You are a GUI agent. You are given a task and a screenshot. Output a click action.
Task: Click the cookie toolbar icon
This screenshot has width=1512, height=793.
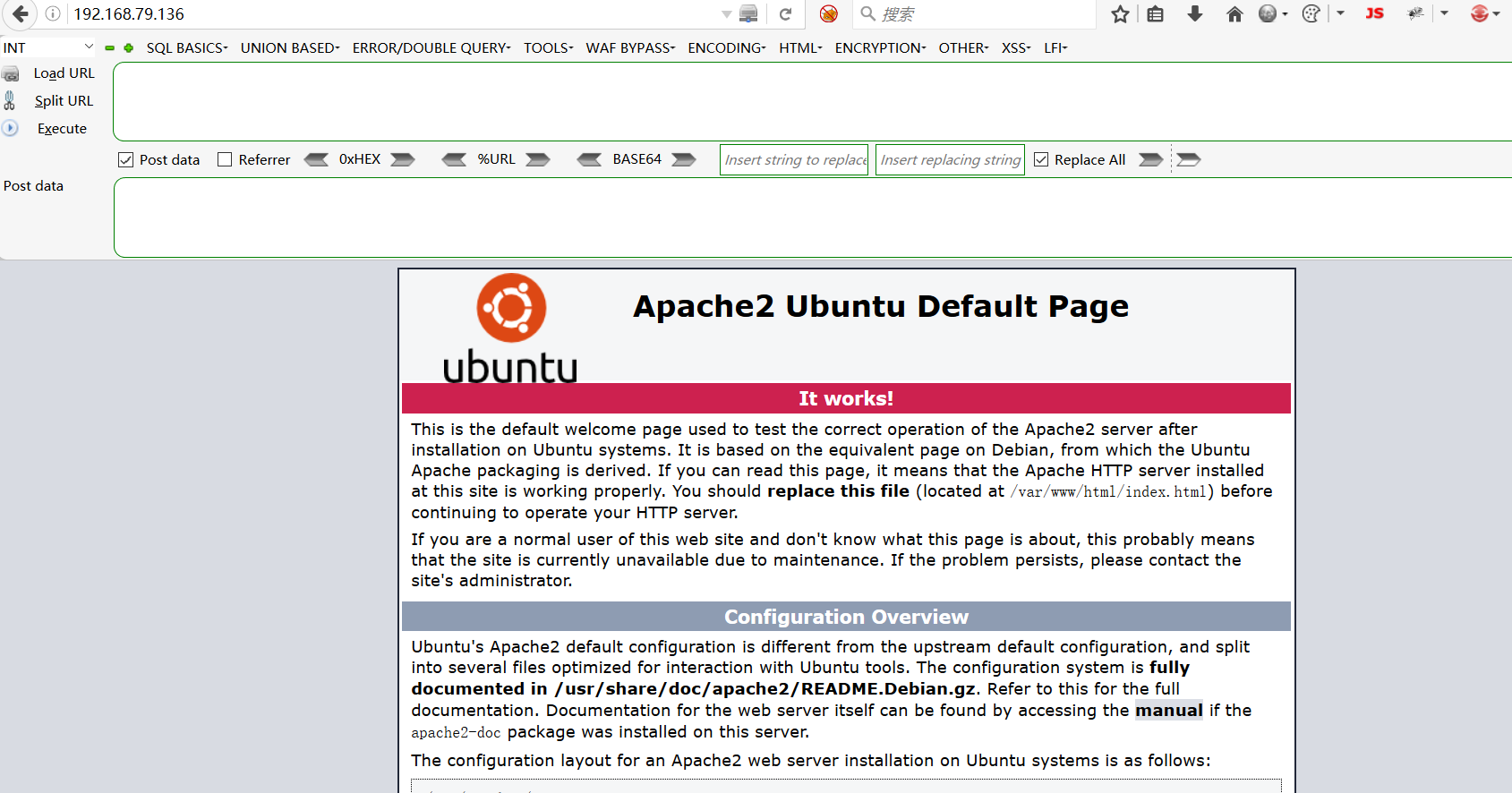point(1311,13)
